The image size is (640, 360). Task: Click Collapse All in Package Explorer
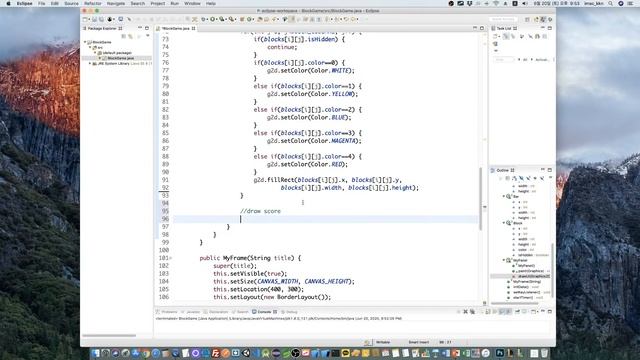[123, 36]
